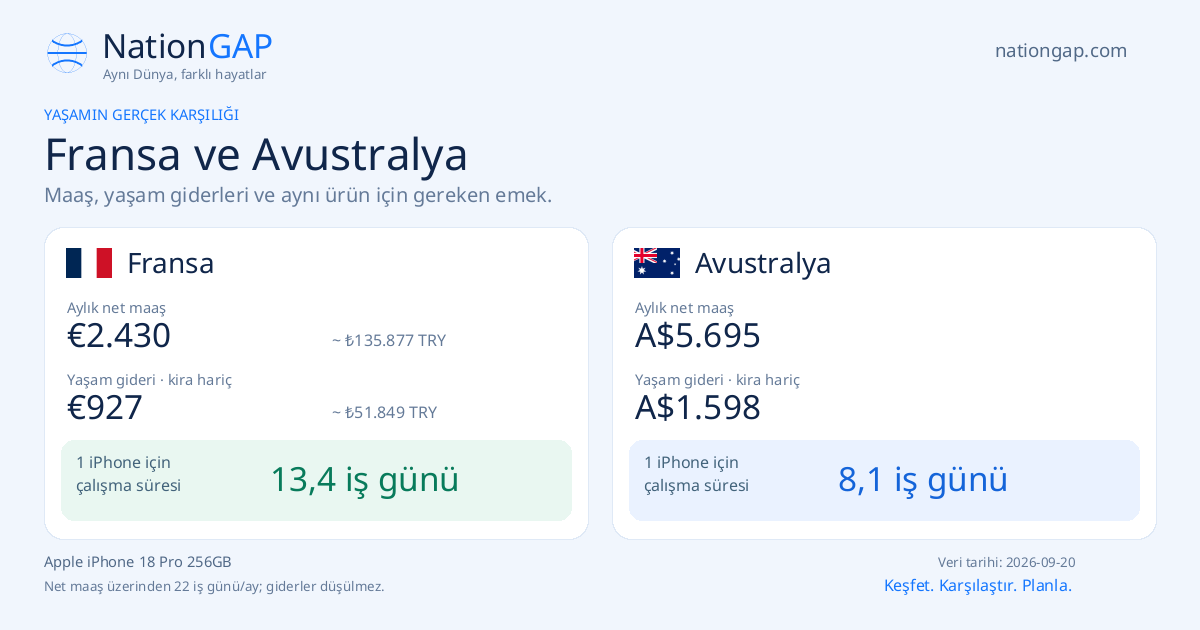Click the Veri tarihi: 2026-09-20 text
Viewport: 1200px width, 630px height.
pos(1007,562)
